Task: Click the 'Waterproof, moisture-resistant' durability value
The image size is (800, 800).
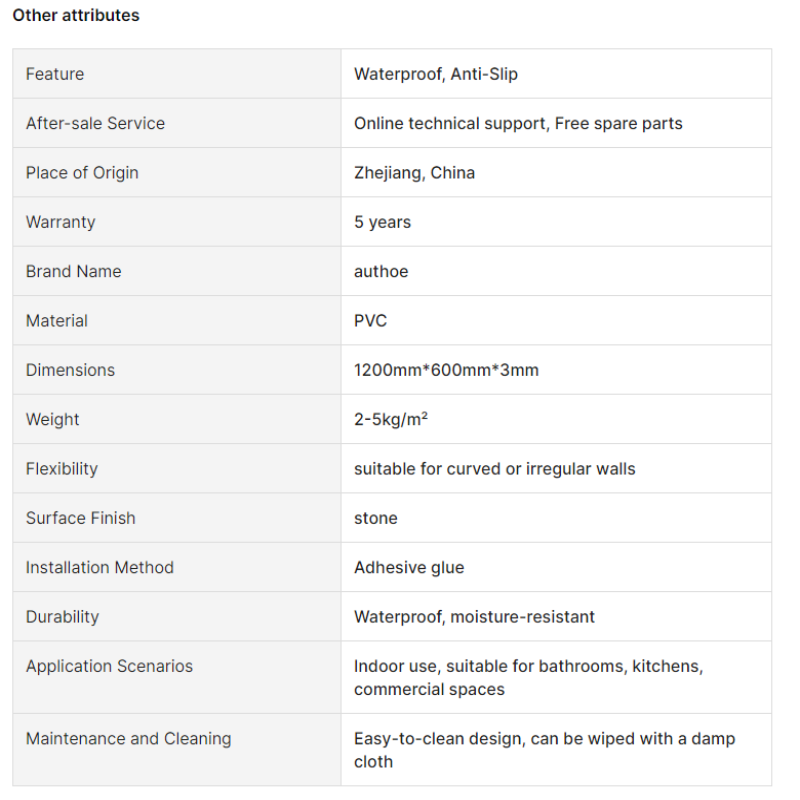Action: pyautogui.click(x=474, y=617)
